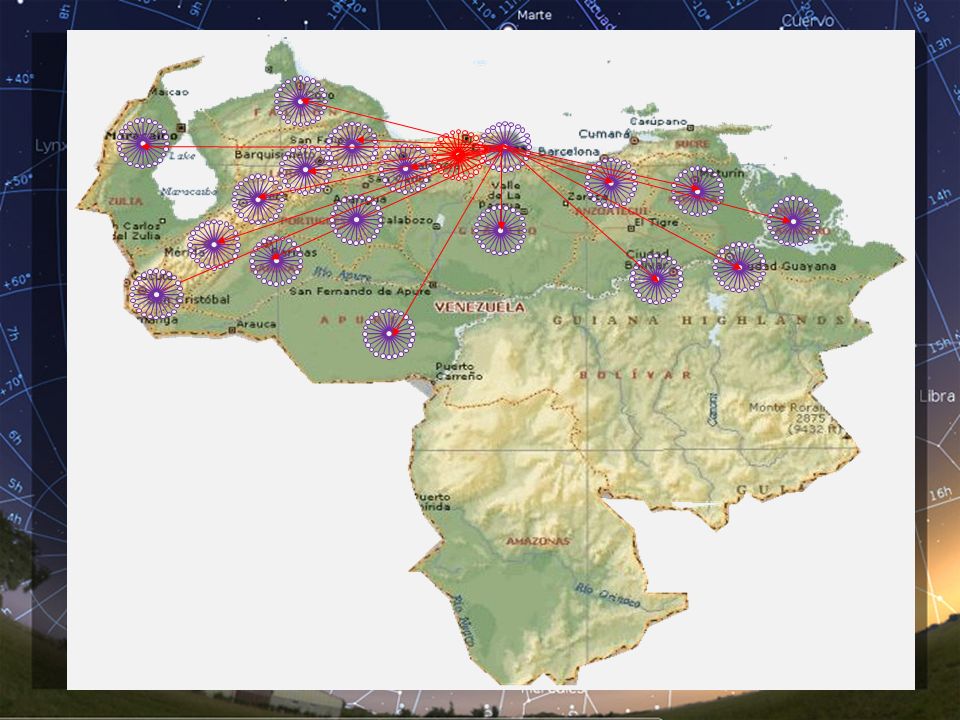Click the Carúpano city label
Image resolution: width=960 pixels, height=720 pixels.
pyautogui.click(x=658, y=121)
